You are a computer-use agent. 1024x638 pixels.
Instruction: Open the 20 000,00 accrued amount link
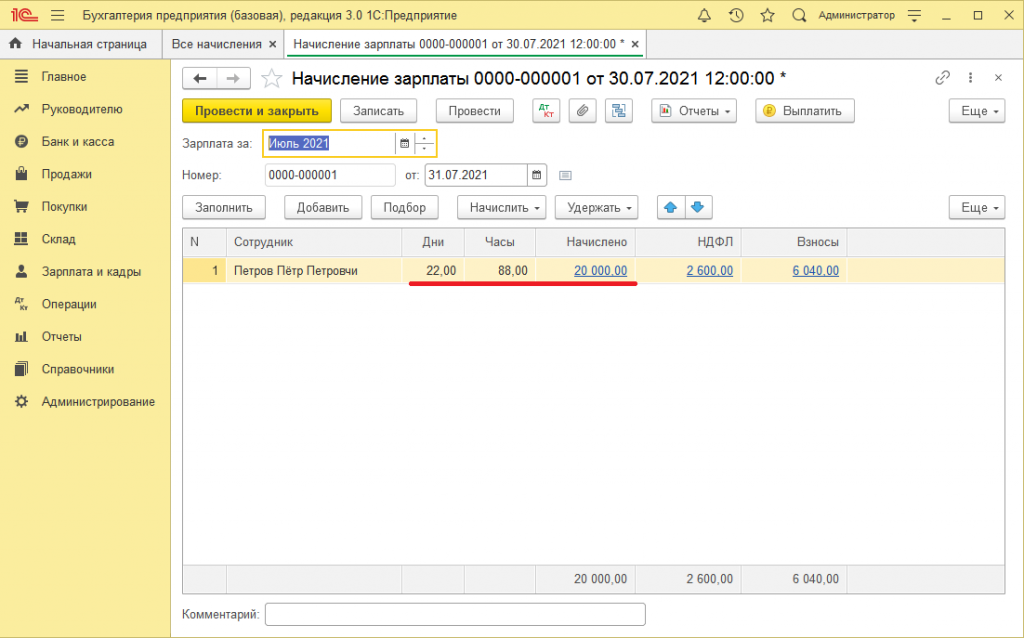click(600, 271)
